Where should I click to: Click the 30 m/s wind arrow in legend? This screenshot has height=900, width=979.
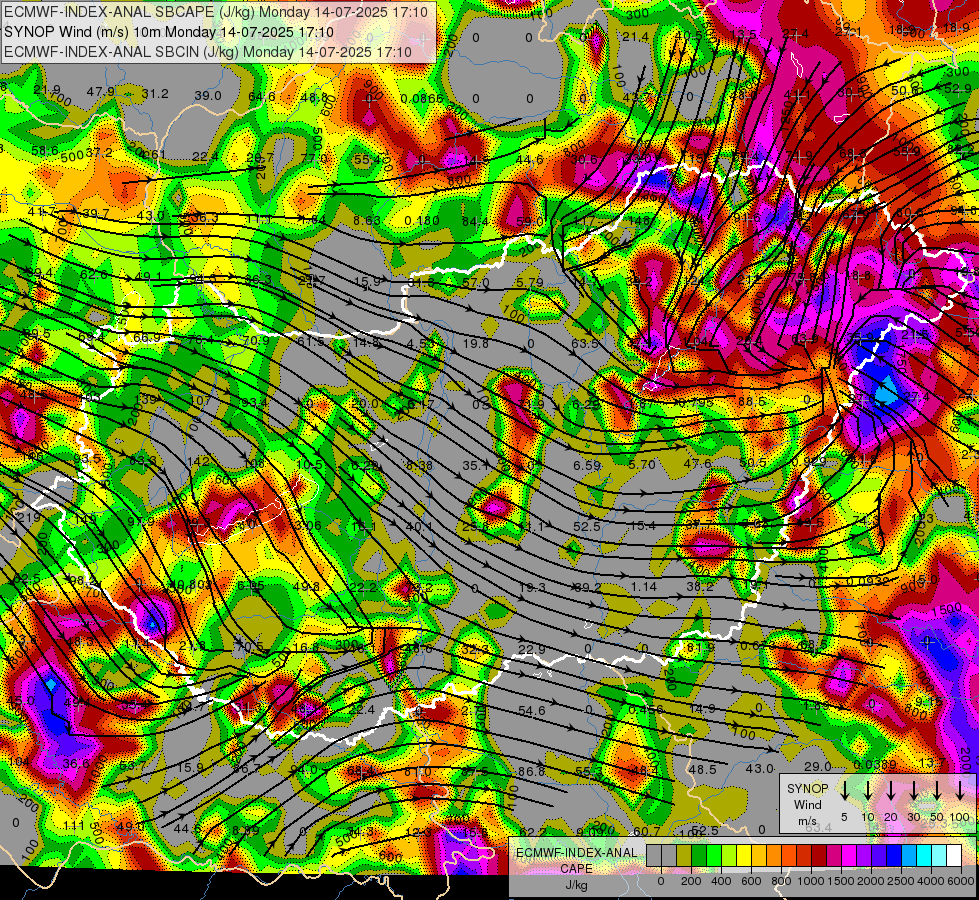pyautogui.click(x=913, y=790)
